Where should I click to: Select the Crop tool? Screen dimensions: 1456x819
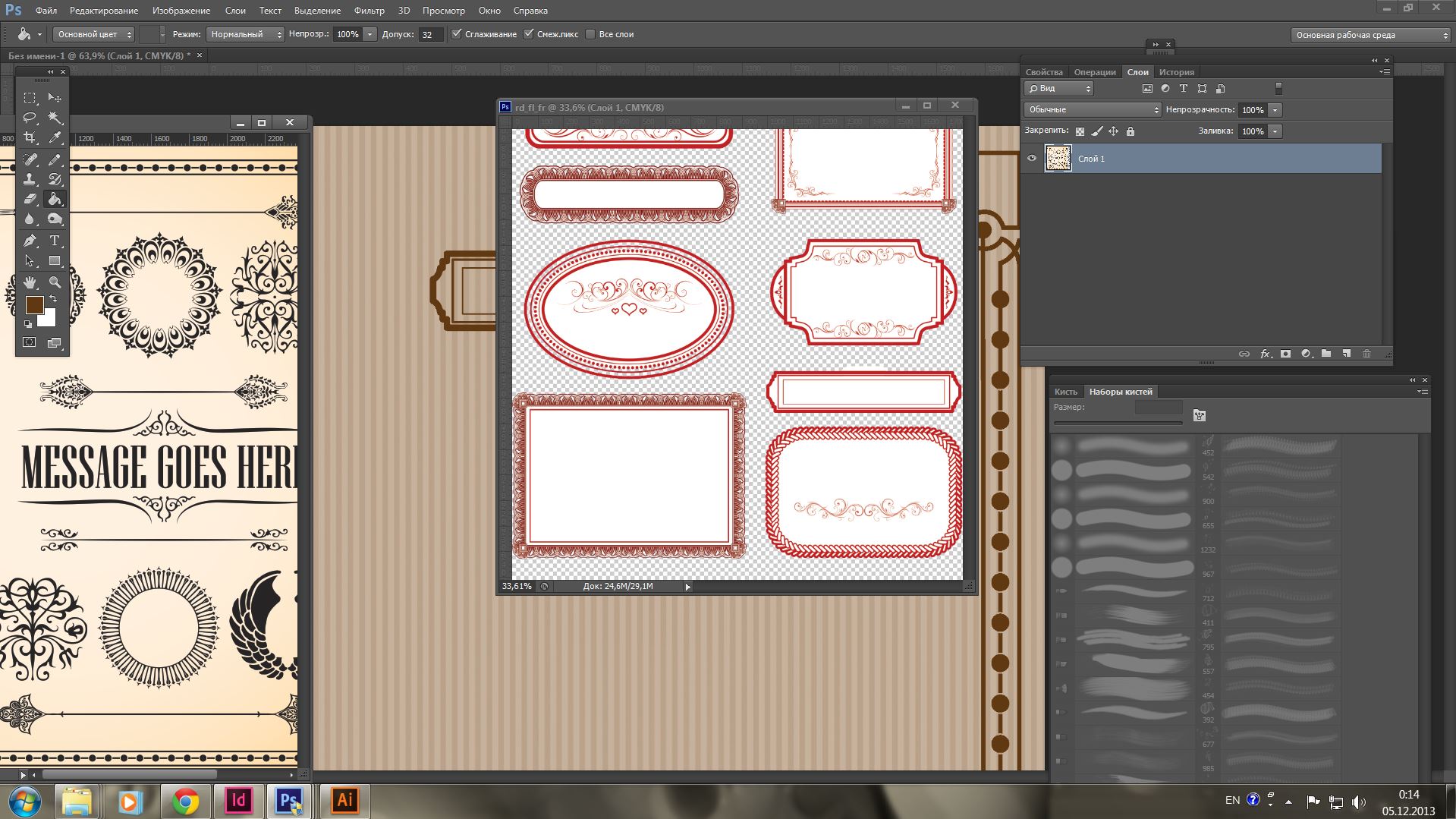30,137
